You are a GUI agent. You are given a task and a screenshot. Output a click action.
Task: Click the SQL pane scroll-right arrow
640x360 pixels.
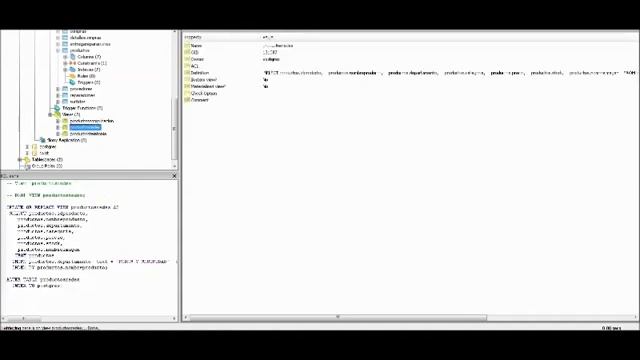pyautogui.click(x=174, y=318)
